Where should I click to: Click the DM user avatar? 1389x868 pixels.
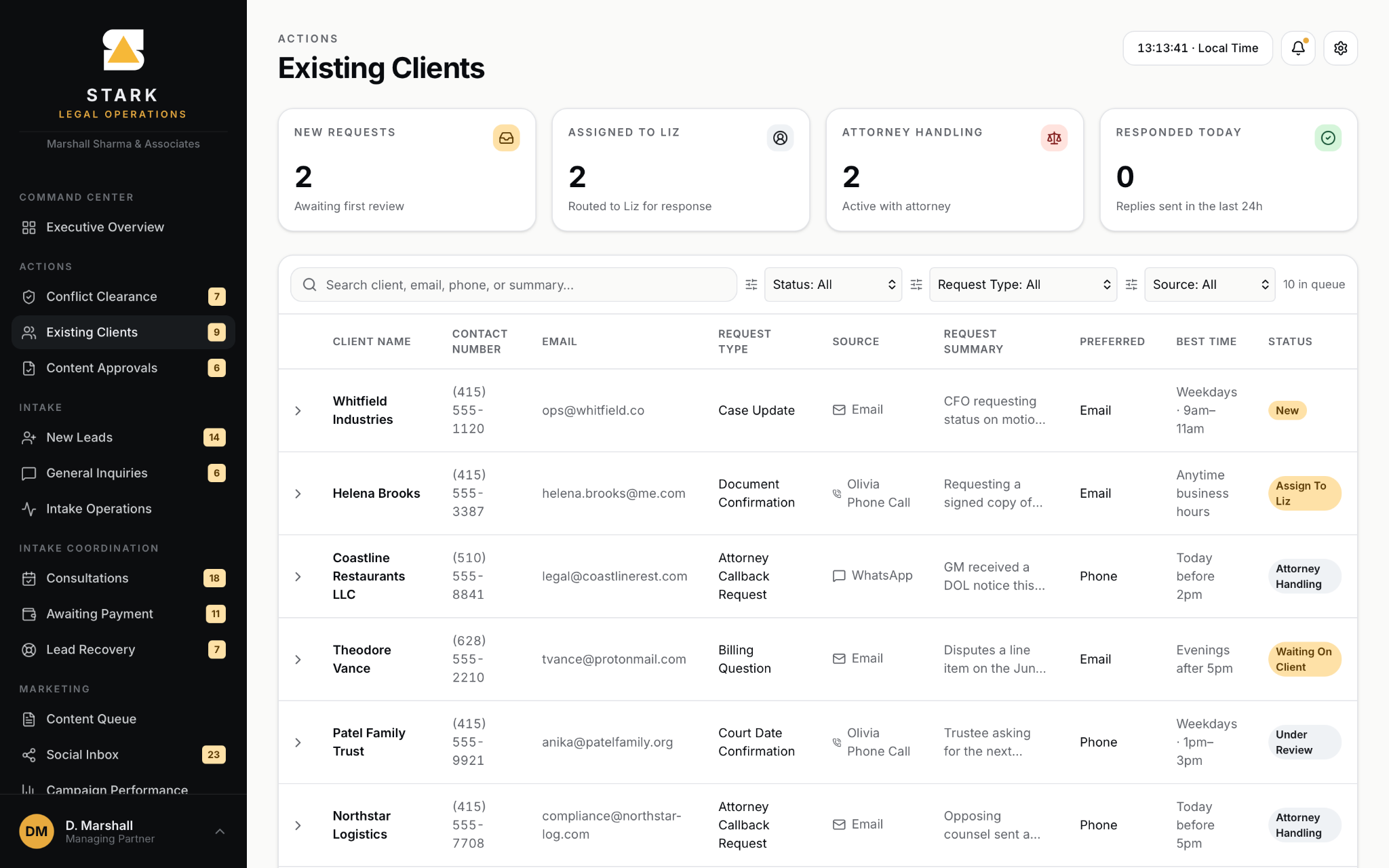[x=37, y=831]
